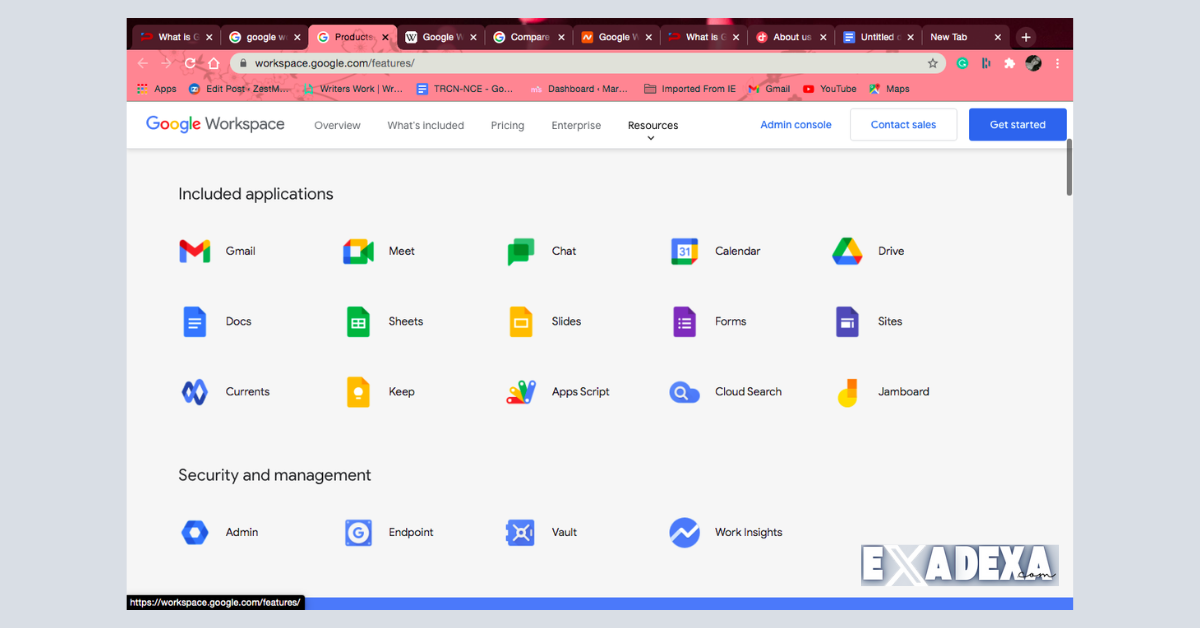Select the Meet icon
This screenshot has width=1200, height=628.
358,251
